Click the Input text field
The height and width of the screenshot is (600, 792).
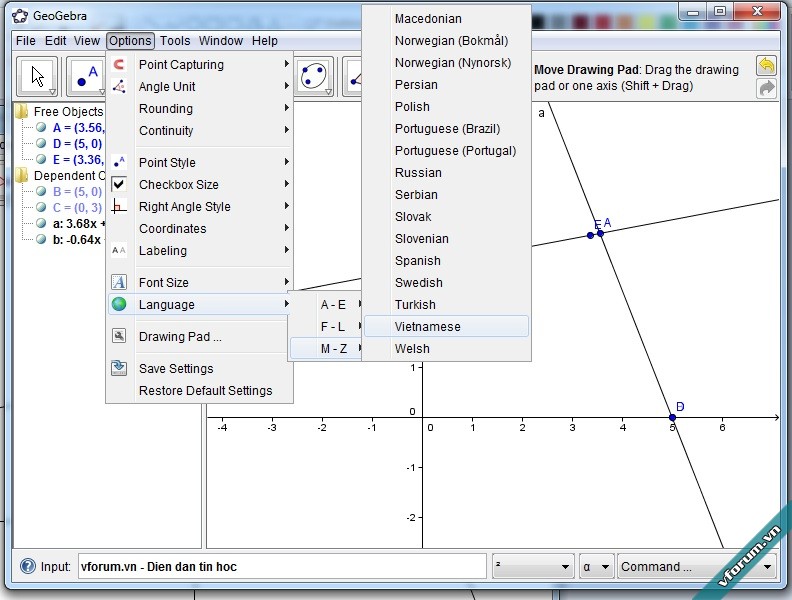click(282, 566)
